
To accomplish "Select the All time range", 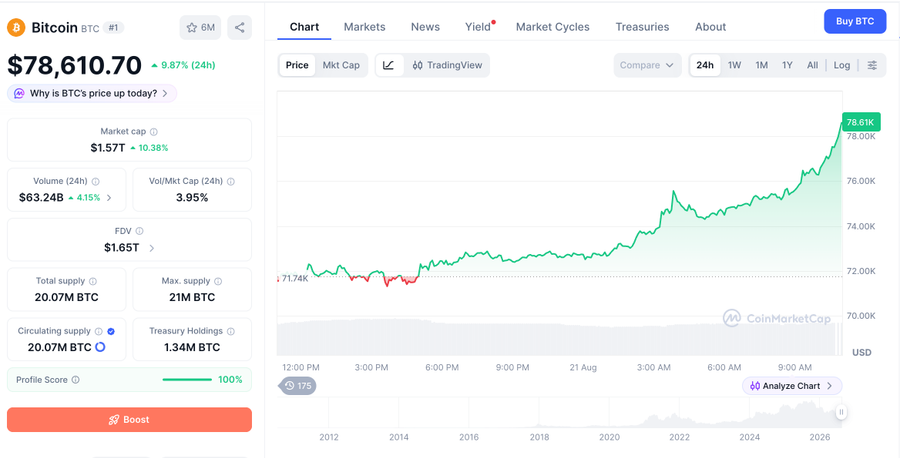I will 812,65.
